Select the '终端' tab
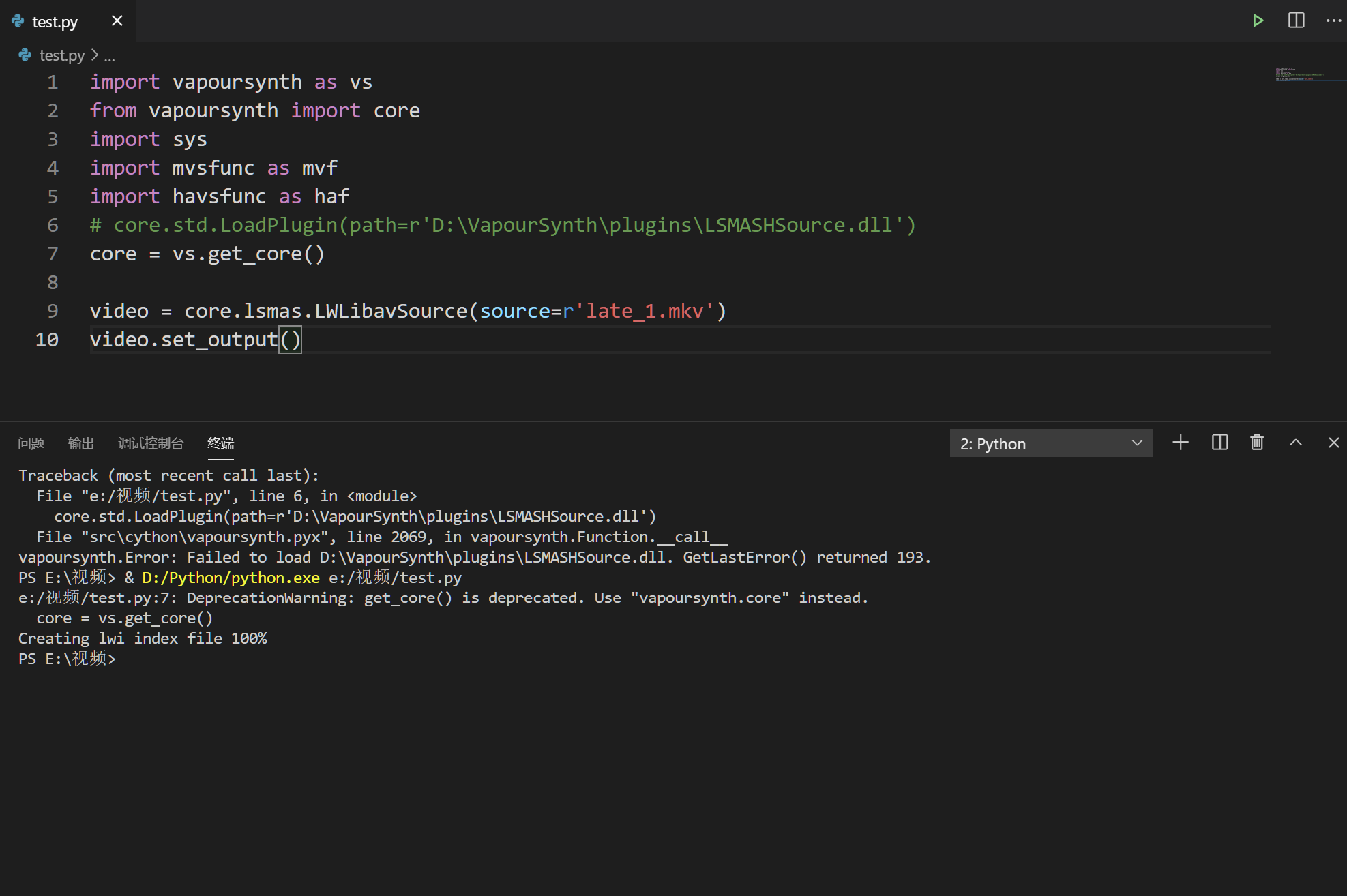The width and height of the screenshot is (1347, 896). click(220, 443)
